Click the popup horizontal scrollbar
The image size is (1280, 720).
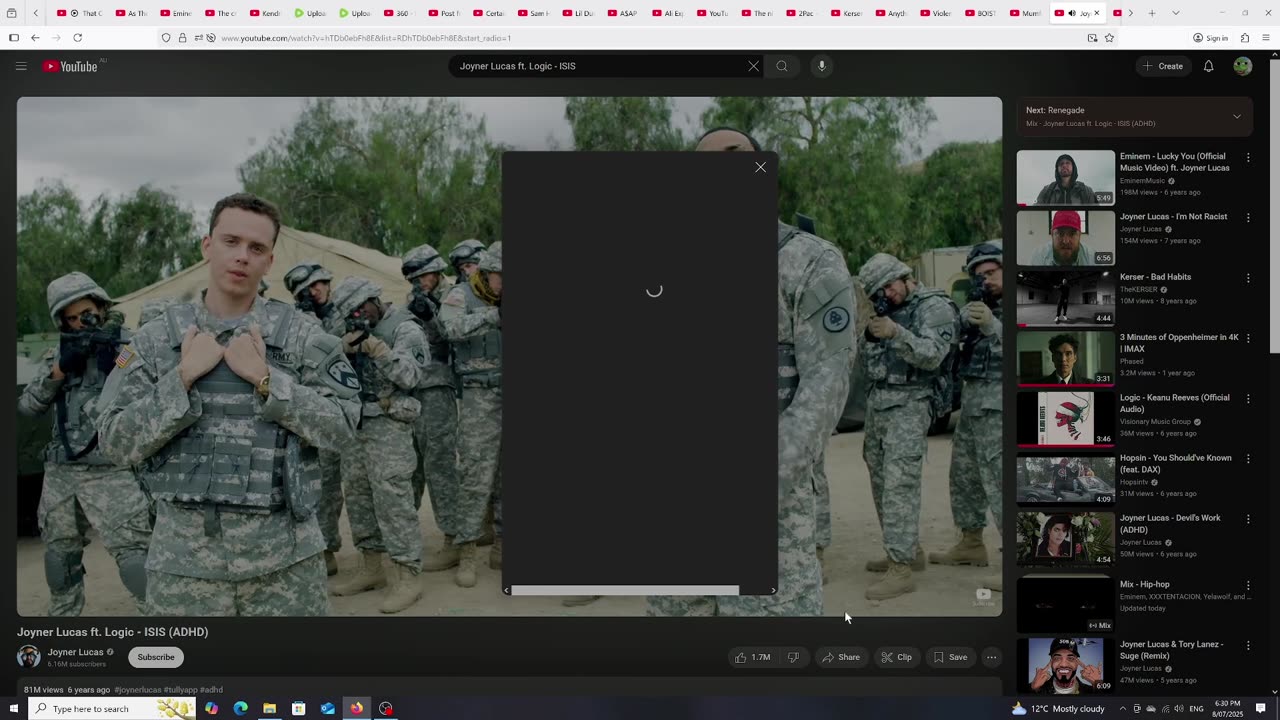(625, 590)
